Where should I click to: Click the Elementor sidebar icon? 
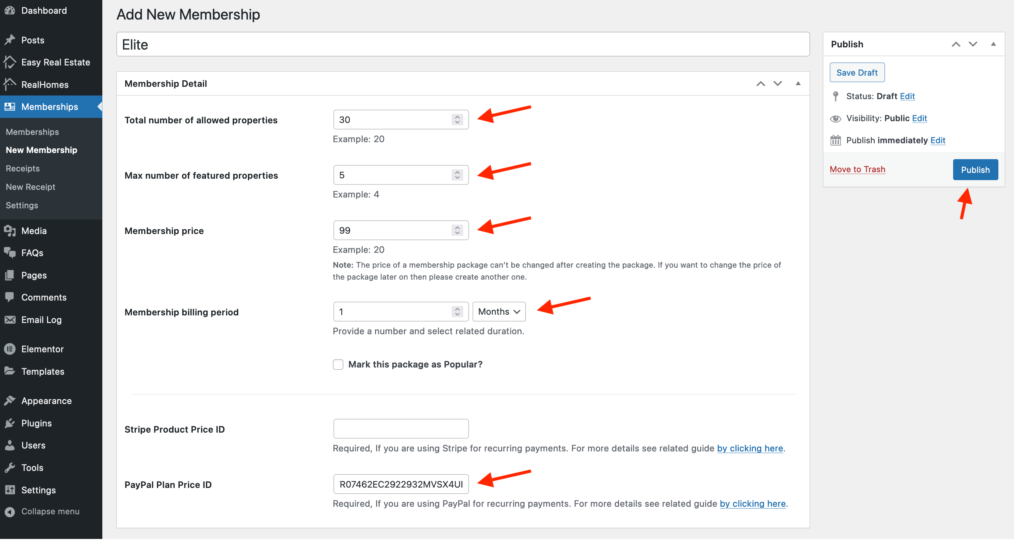pyautogui.click(x=10, y=351)
